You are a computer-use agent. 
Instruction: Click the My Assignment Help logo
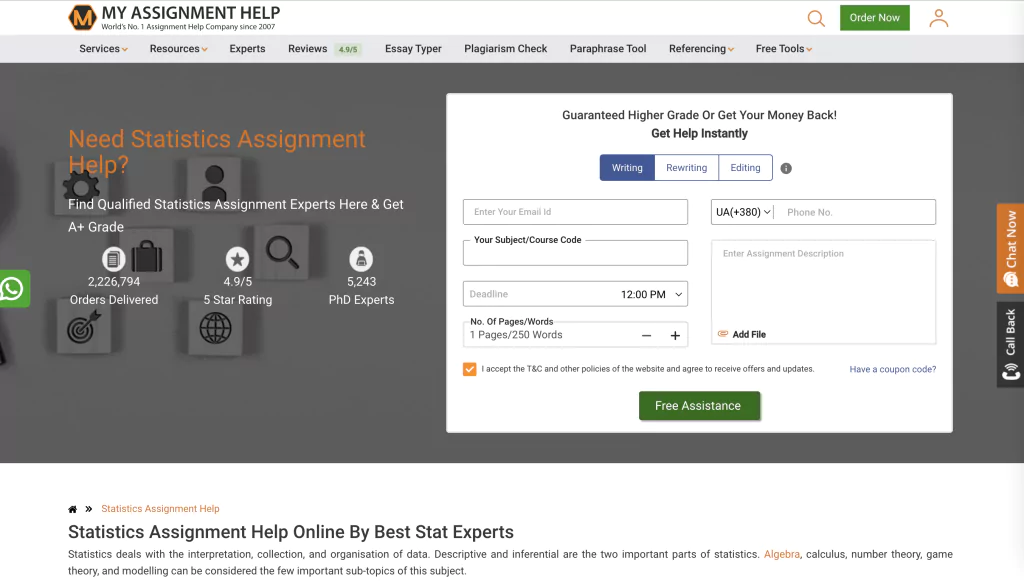pos(174,18)
